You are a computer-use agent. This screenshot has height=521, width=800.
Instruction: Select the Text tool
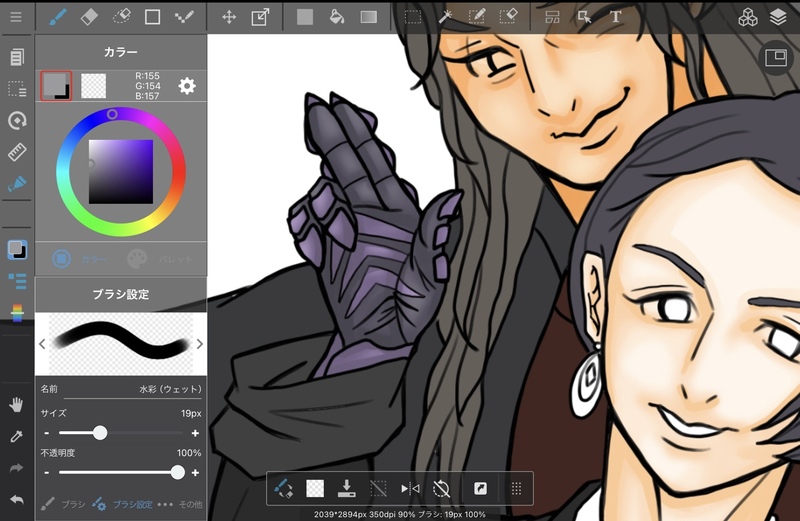616,17
